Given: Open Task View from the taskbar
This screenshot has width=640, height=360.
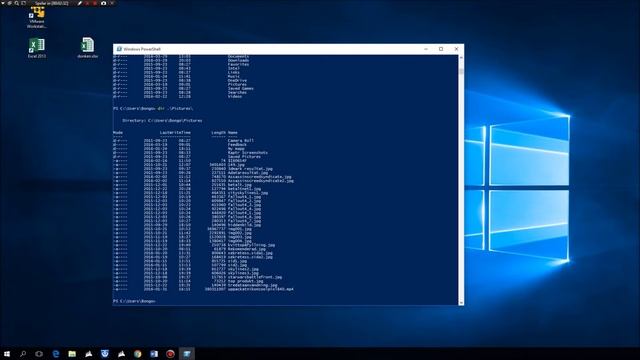Looking at the screenshot, I should click(x=39, y=354).
